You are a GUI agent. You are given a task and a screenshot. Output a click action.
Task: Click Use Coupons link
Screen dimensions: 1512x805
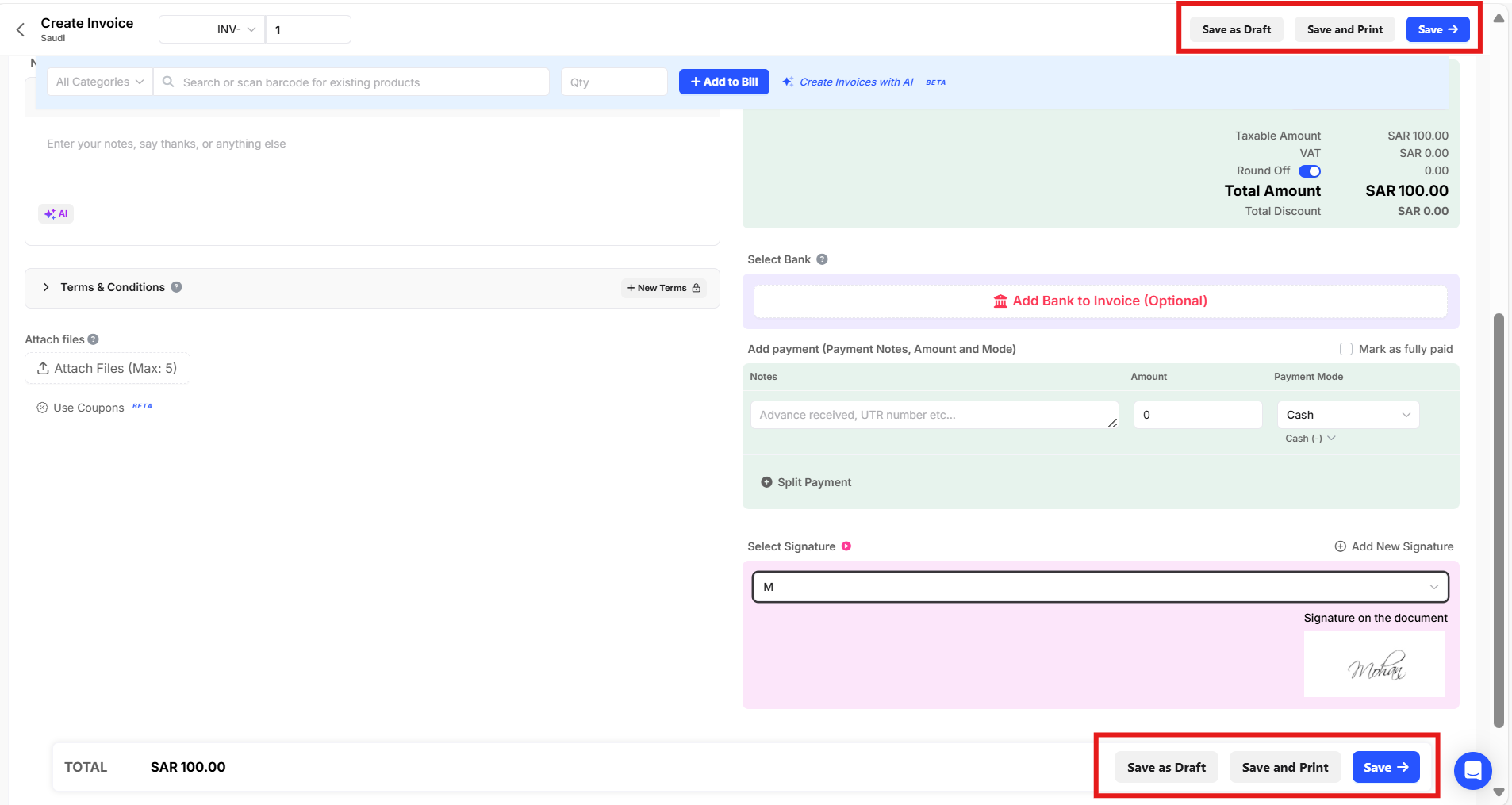pyautogui.click(x=89, y=408)
